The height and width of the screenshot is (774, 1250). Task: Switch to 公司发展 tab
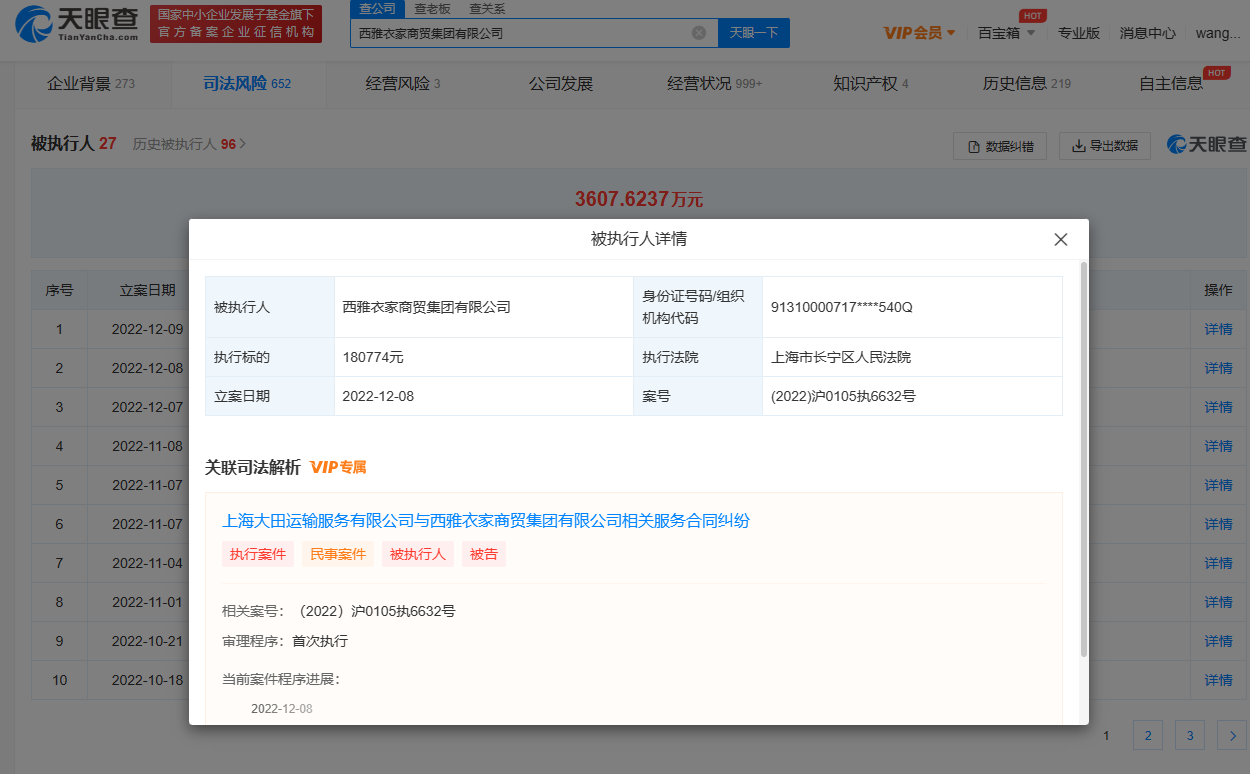click(561, 84)
